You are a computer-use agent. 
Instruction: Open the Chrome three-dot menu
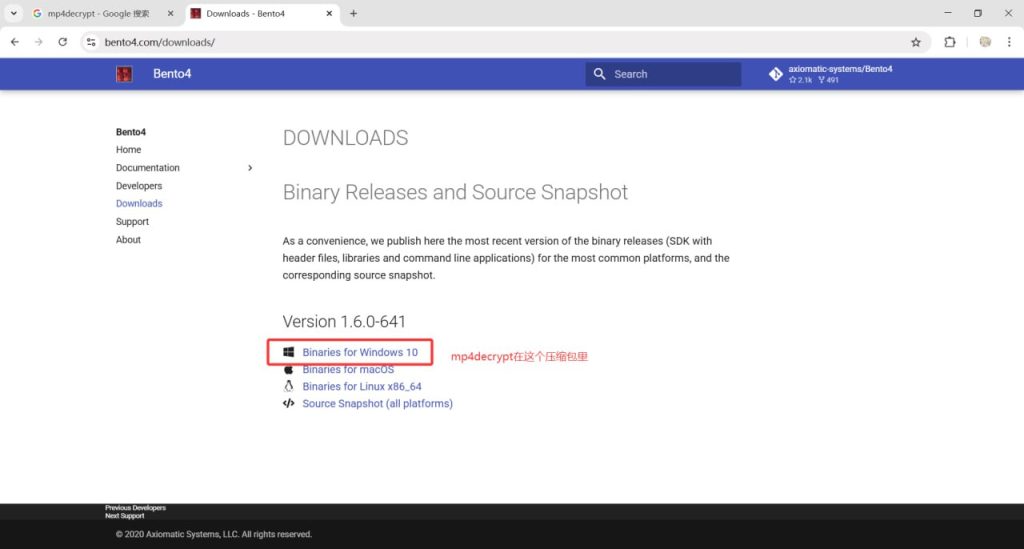coord(1009,42)
